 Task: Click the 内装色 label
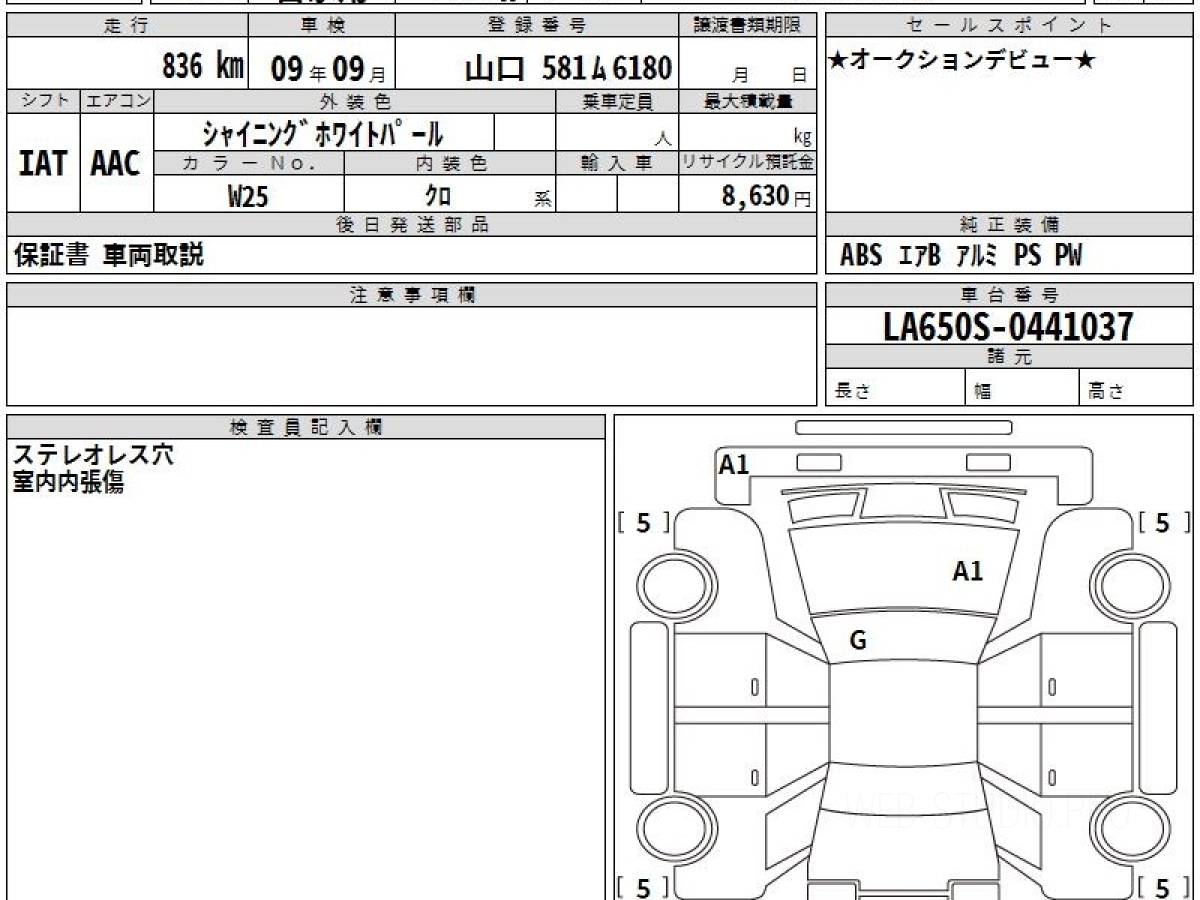[451, 163]
